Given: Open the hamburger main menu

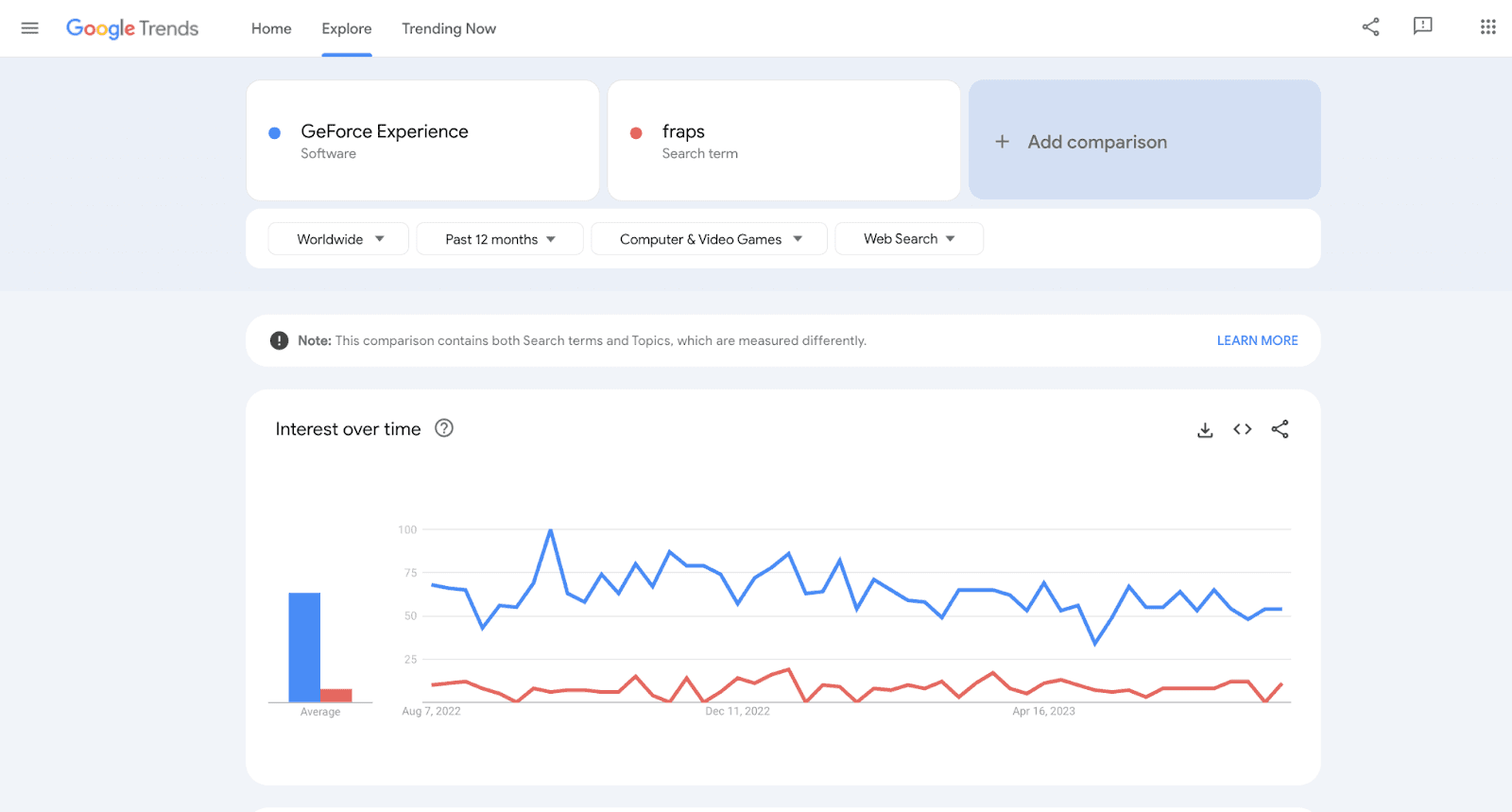Looking at the screenshot, I should [30, 28].
